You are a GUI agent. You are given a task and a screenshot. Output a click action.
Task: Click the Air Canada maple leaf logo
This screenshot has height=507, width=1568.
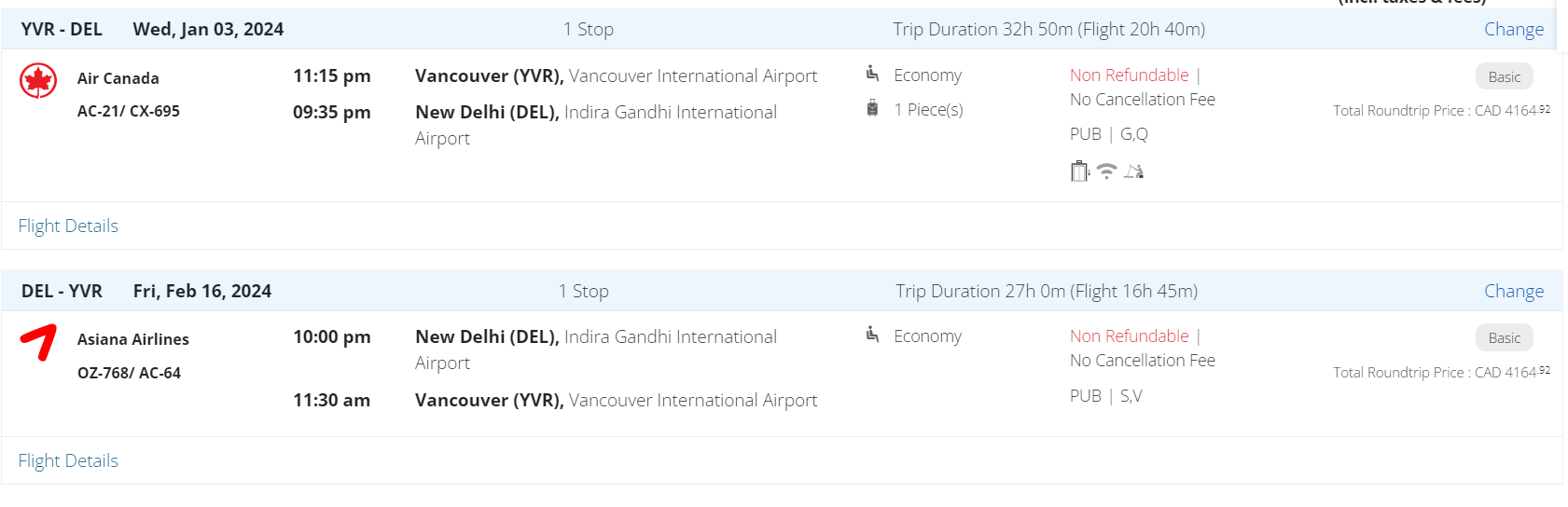[38, 81]
